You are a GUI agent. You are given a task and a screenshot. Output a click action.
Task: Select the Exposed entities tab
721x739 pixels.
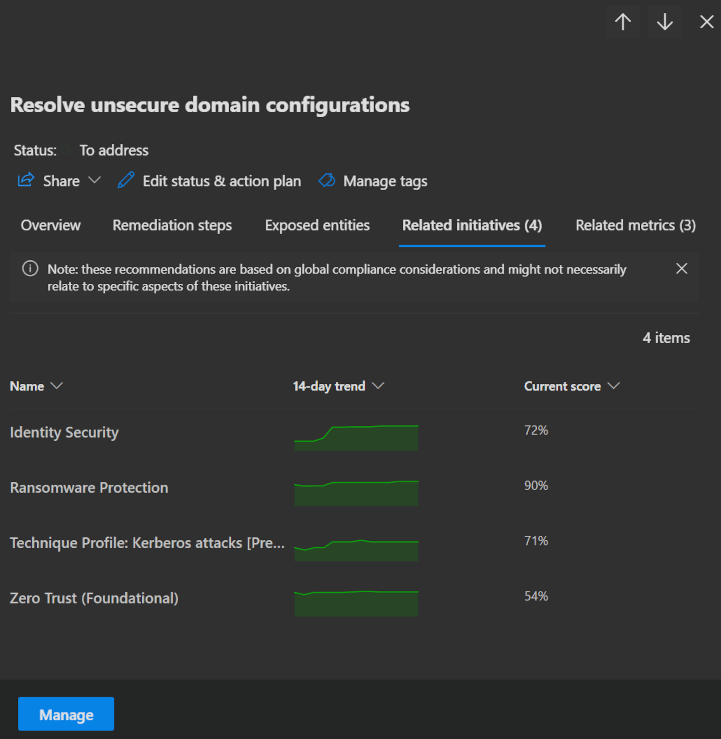(x=317, y=225)
